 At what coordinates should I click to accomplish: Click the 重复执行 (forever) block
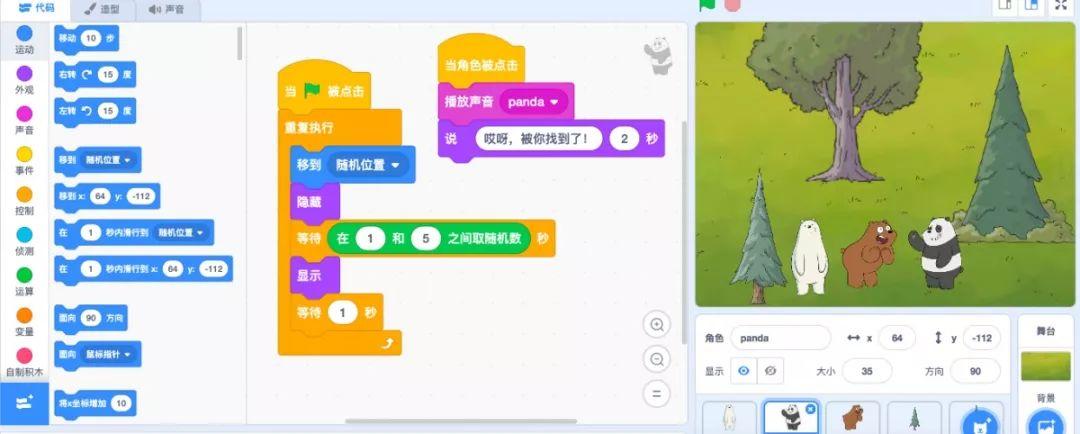(x=309, y=127)
